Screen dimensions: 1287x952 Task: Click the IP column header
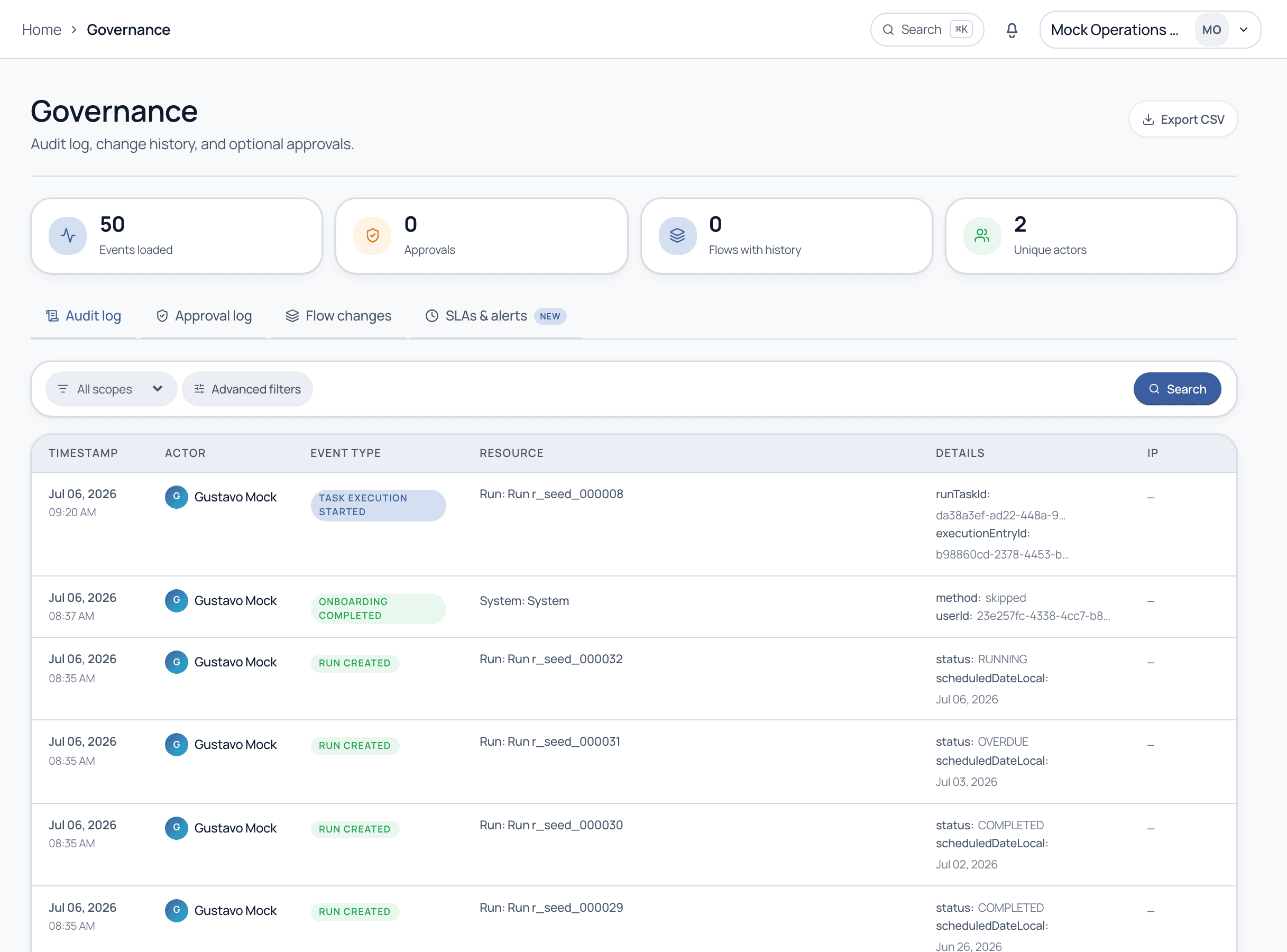(1152, 453)
